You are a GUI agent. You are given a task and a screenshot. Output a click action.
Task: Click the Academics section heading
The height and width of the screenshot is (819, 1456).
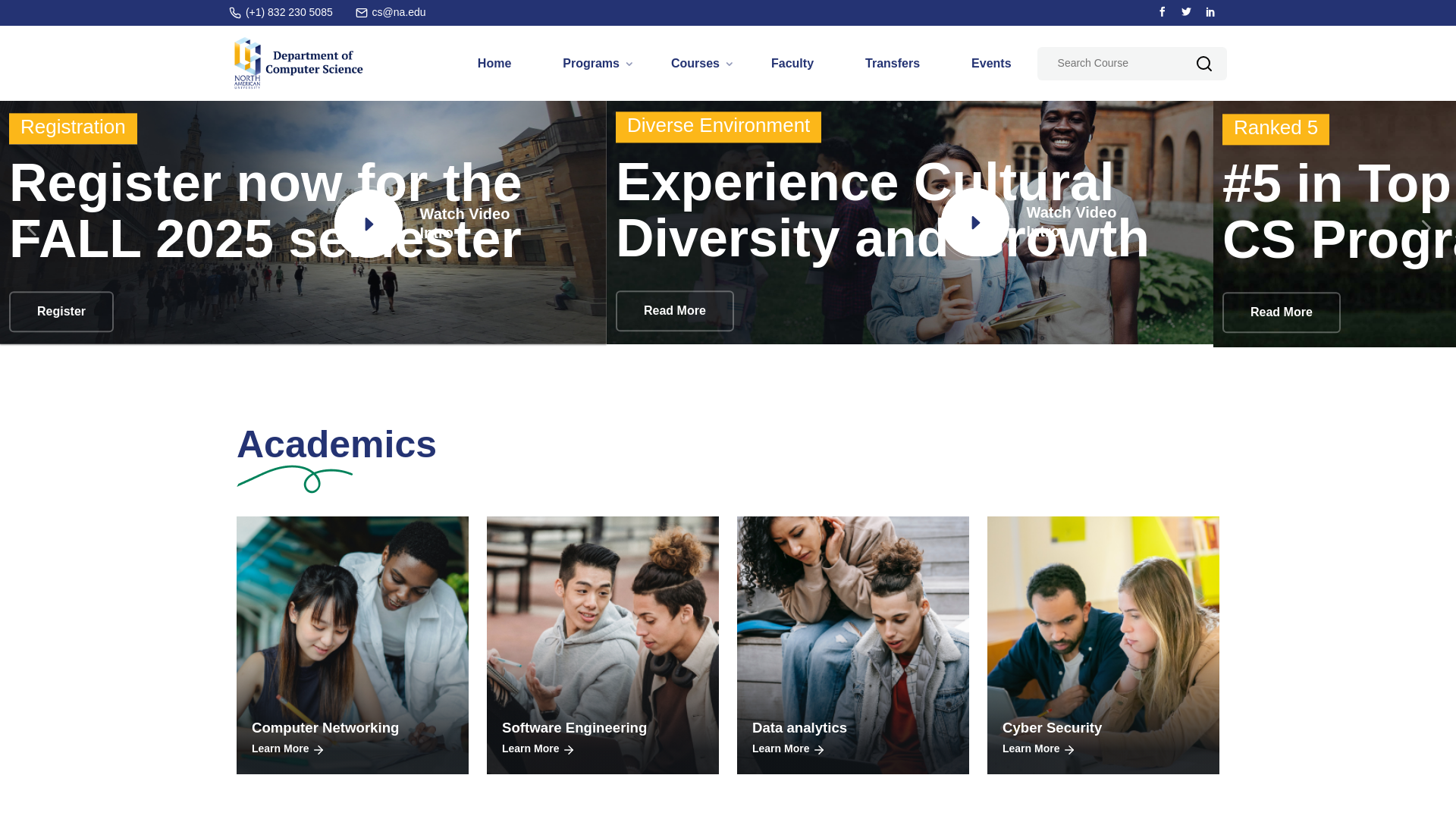point(337,444)
